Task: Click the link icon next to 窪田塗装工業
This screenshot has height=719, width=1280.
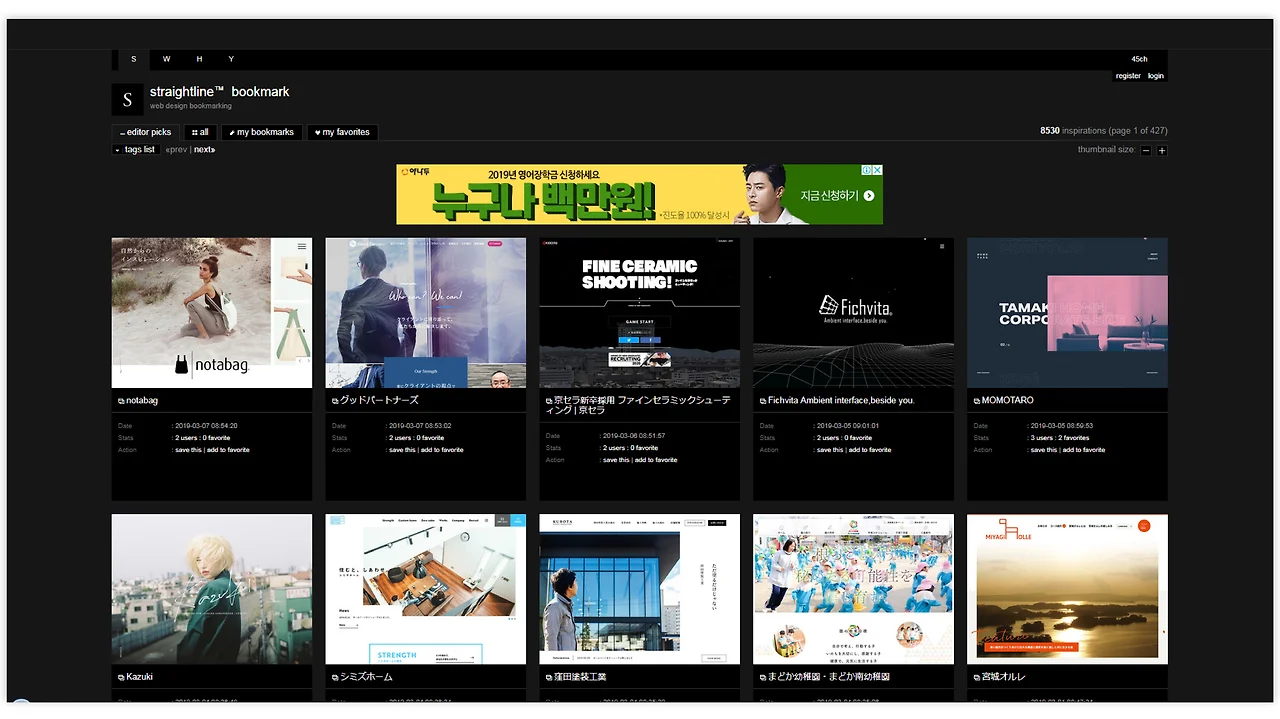Action: pos(549,678)
